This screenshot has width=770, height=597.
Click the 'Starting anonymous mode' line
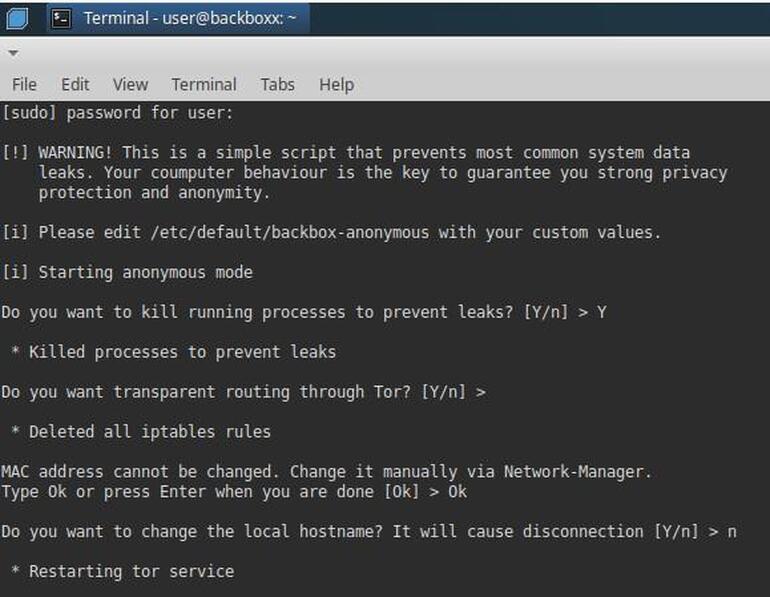[x=127, y=272]
